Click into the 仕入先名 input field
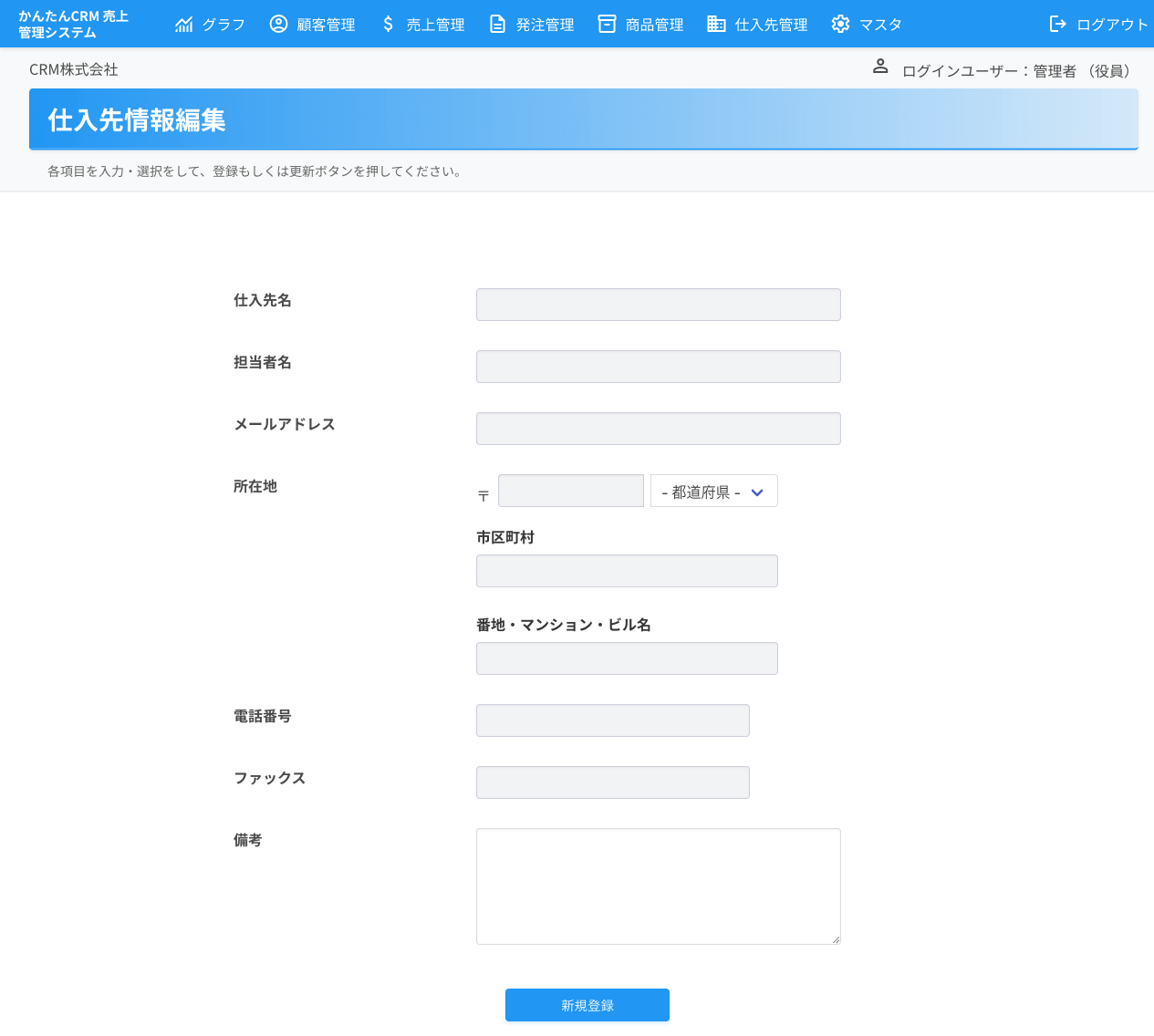 point(658,304)
